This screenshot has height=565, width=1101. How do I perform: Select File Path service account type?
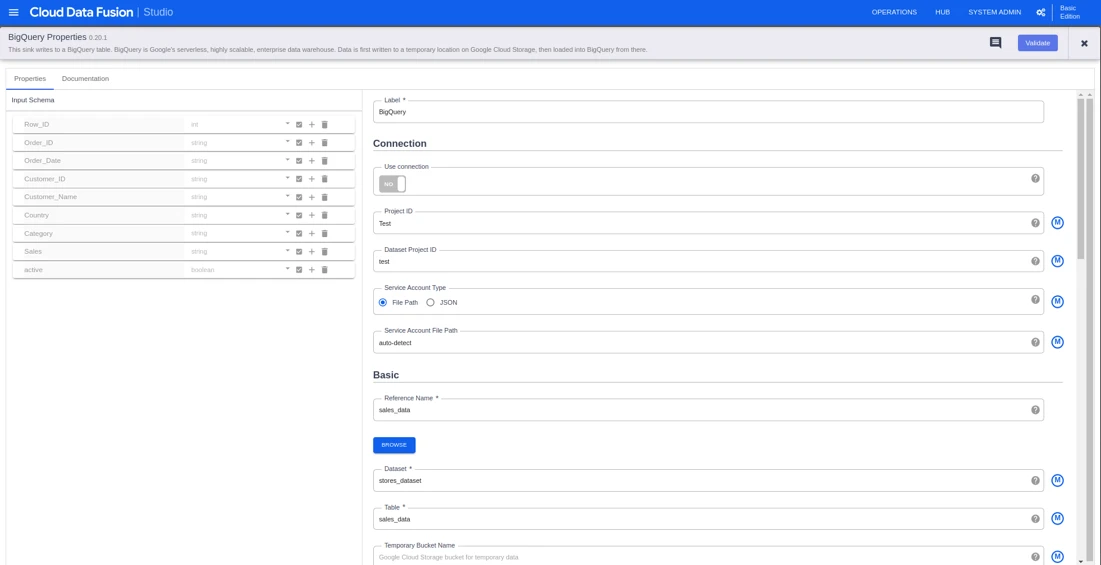click(x=383, y=303)
